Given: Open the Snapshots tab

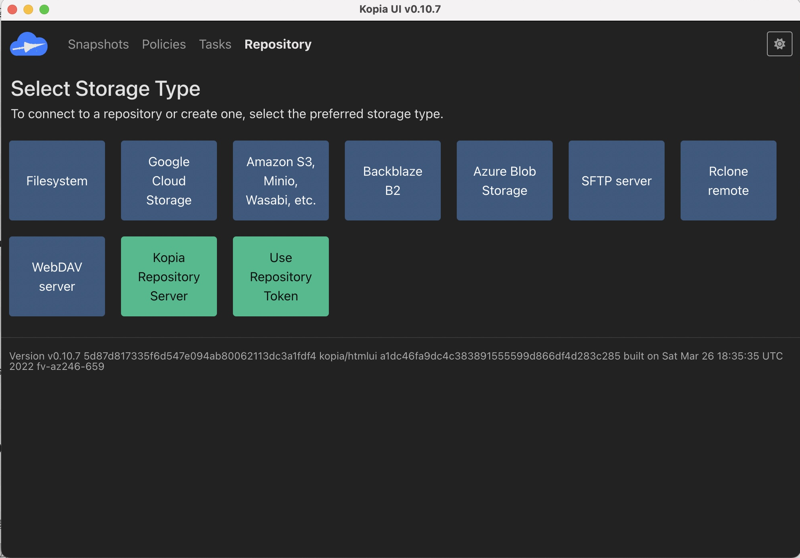Looking at the screenshot, I should [98, 44].
